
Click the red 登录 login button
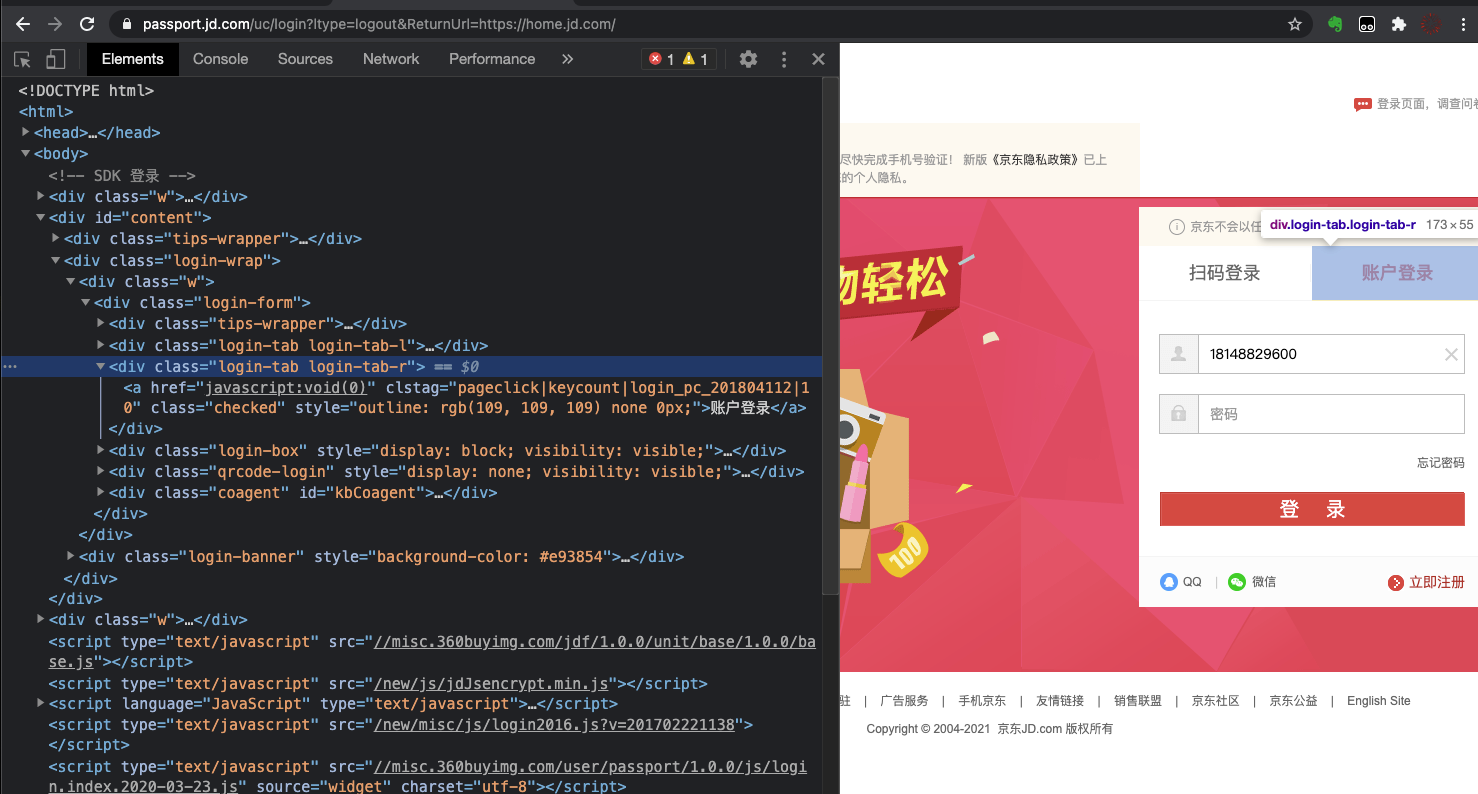pos(1311,509)
